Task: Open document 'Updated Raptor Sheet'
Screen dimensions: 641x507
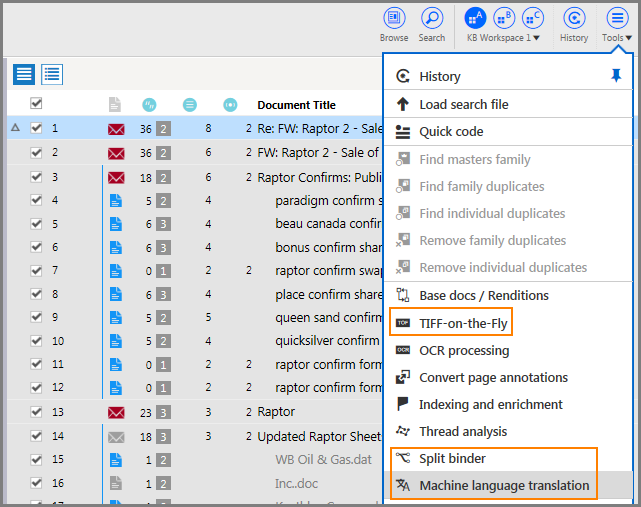Action: point(319,437)
